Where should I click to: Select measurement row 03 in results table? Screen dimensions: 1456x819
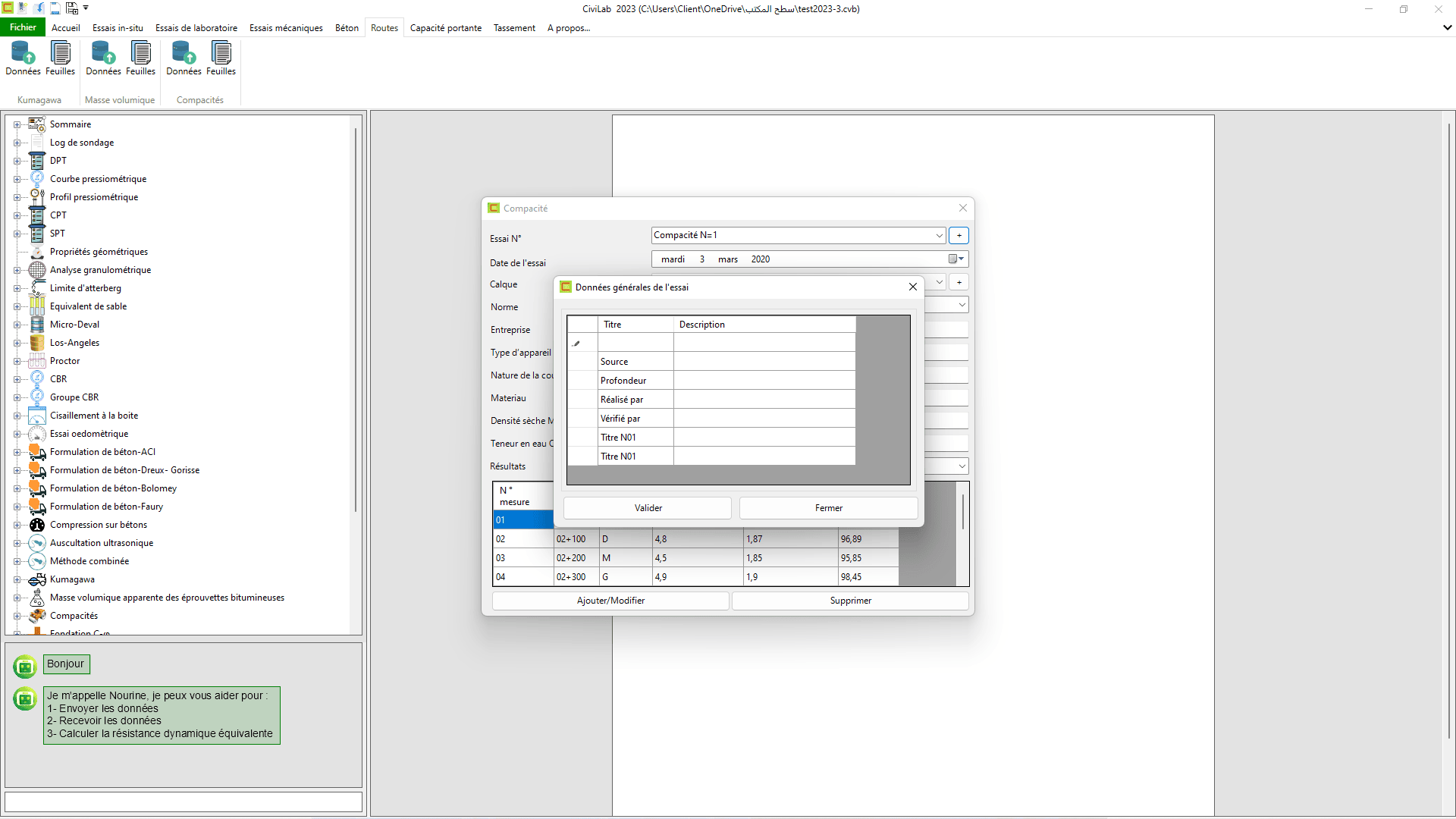coord(695,558)
